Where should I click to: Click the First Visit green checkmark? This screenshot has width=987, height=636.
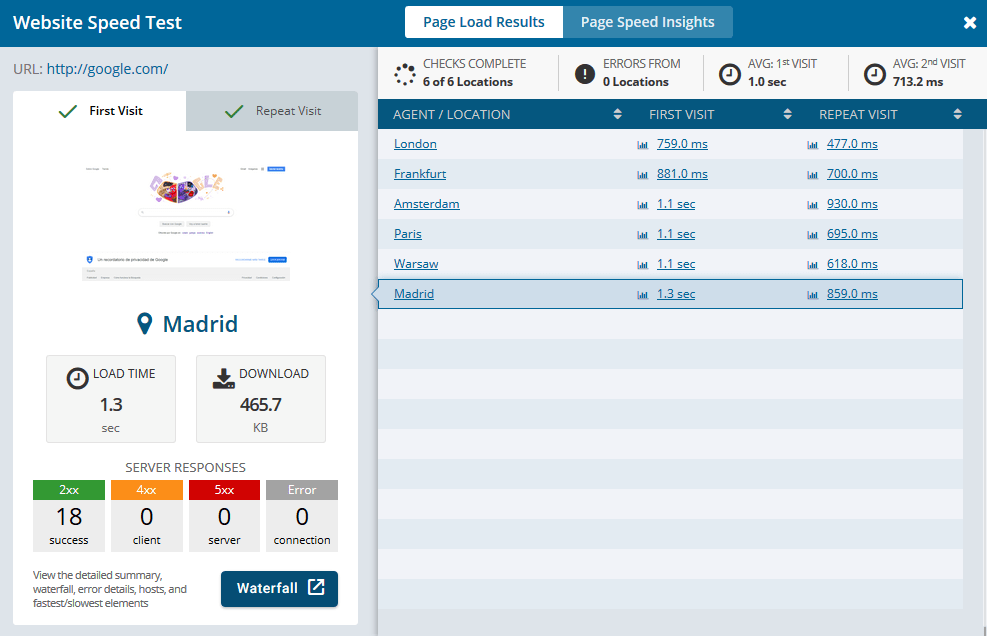coord(67,111)
